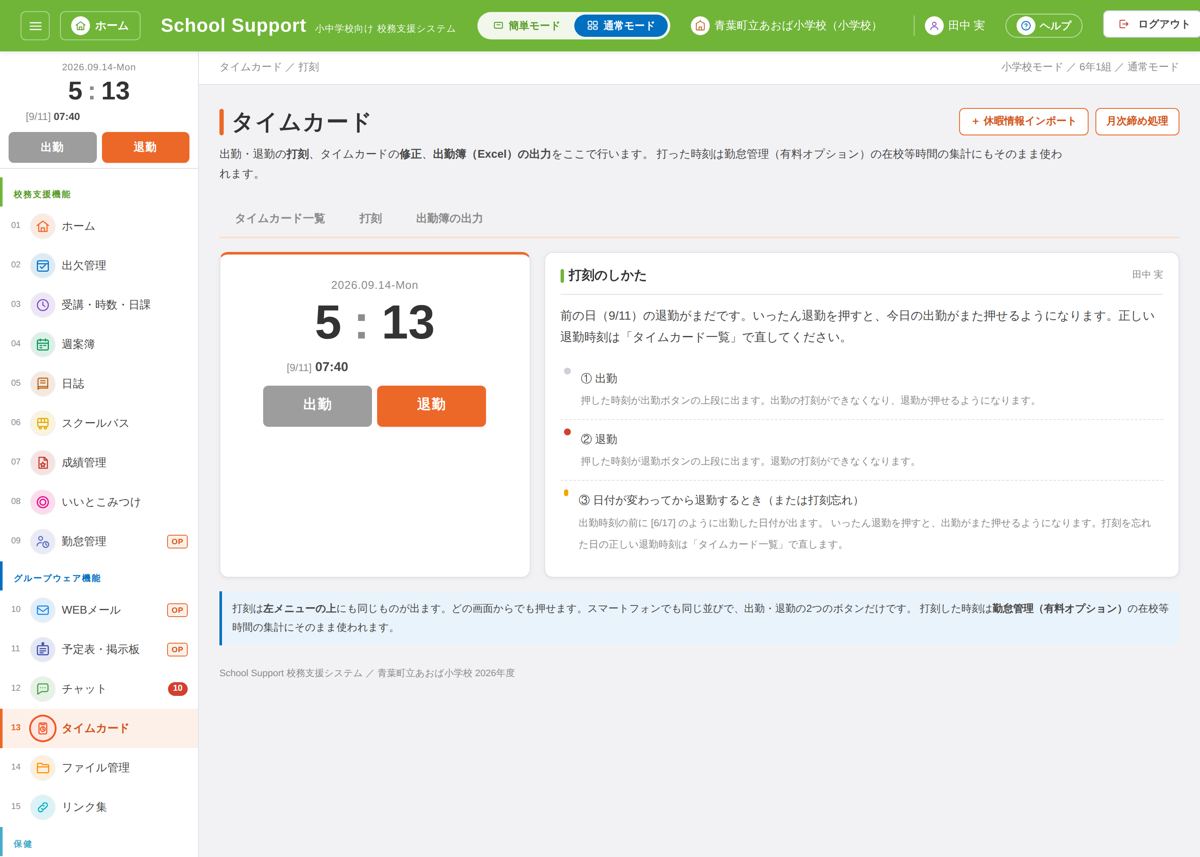Open 日誌 journal icon
Screen dimensions: 1200x857
pos(43,383)
